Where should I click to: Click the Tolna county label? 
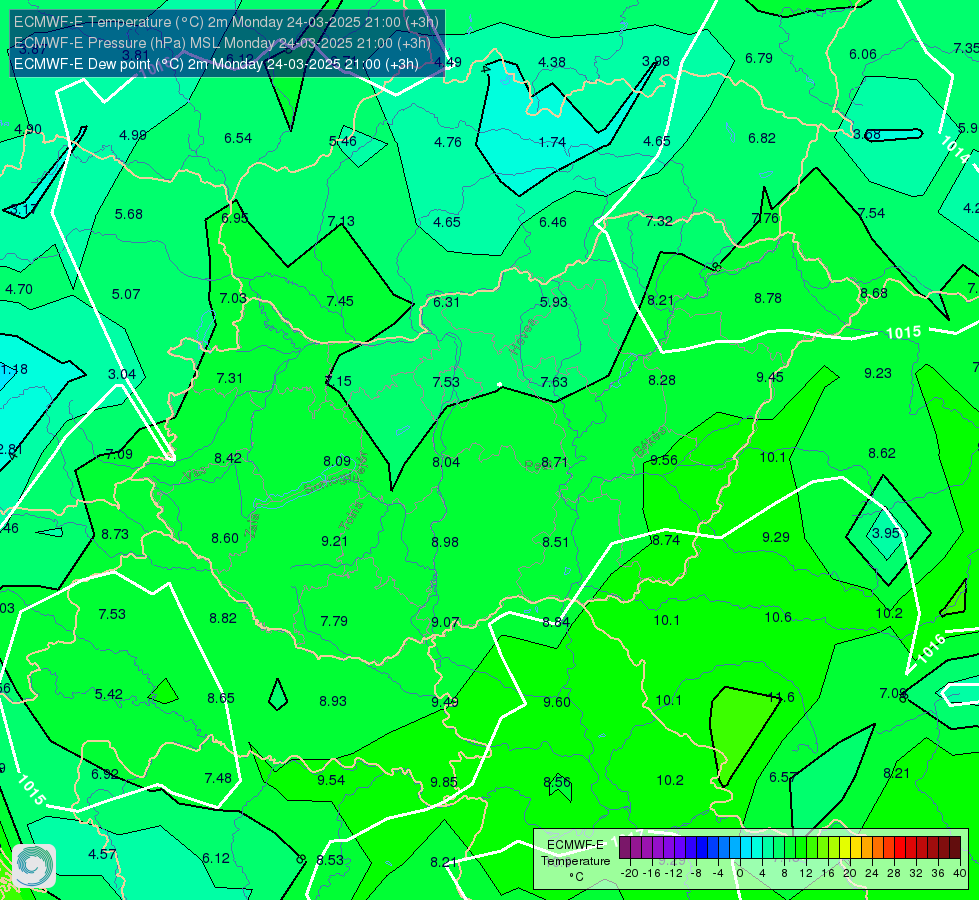point(350,515)
